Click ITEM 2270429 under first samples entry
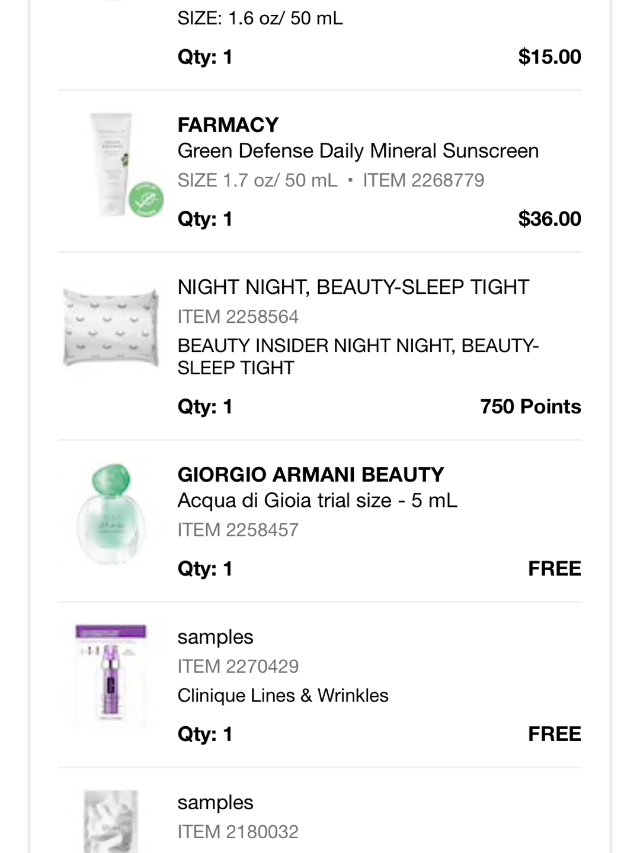 point(238,667)
